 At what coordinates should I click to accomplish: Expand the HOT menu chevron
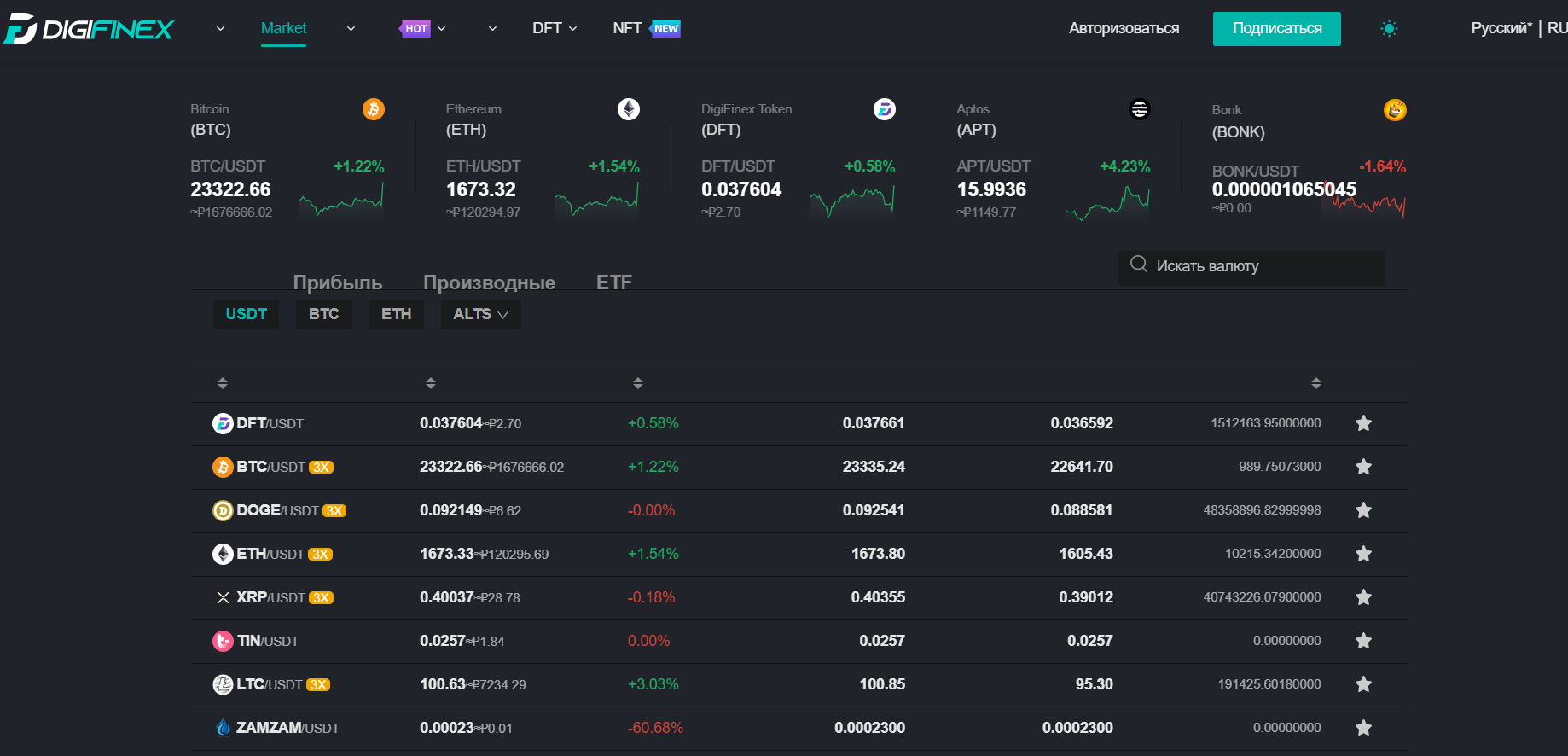(441, 28)
